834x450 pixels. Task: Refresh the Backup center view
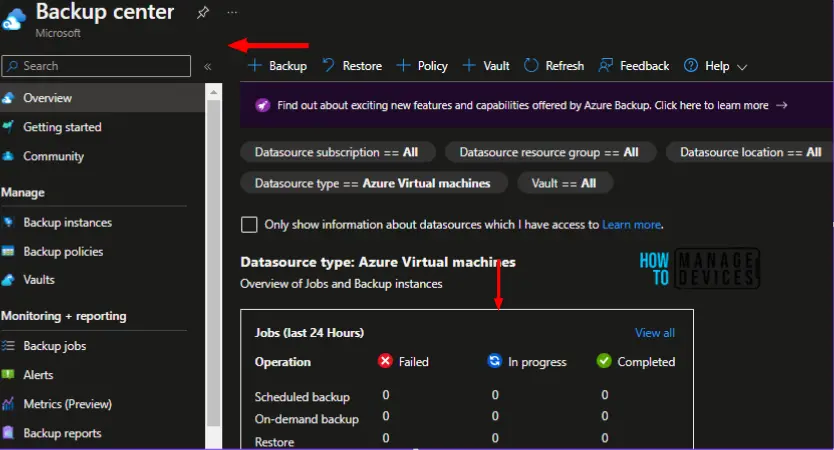point(554,66)
